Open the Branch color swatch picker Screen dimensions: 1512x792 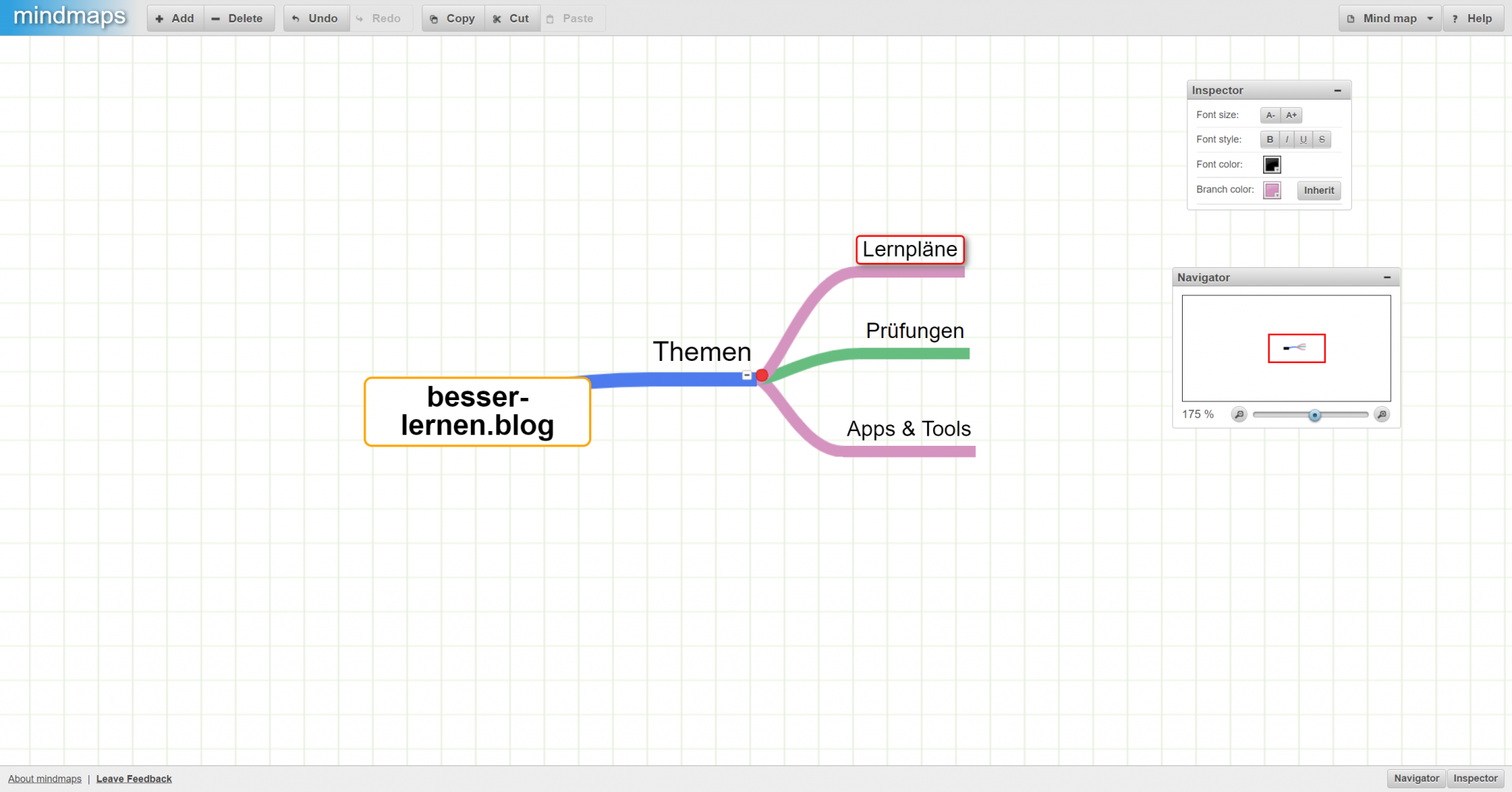[1271, 190]
